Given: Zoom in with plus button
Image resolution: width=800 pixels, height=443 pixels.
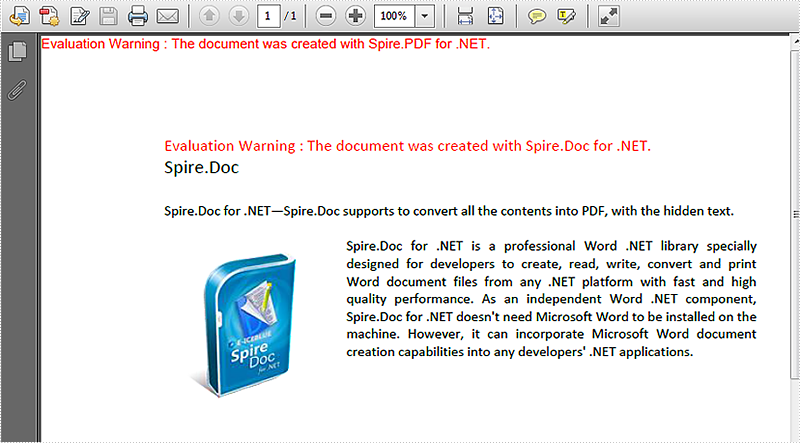Looking at the screenshot, I should (355, 16).
